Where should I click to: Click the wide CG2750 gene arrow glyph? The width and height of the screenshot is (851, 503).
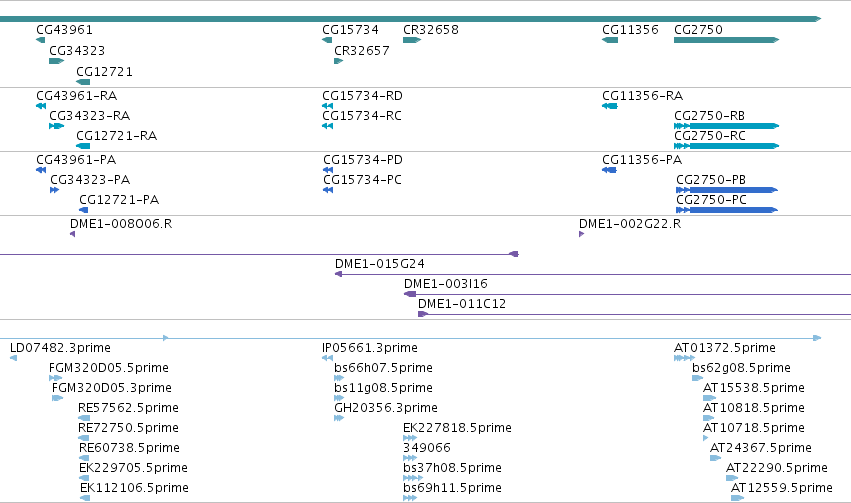point(726,40)
